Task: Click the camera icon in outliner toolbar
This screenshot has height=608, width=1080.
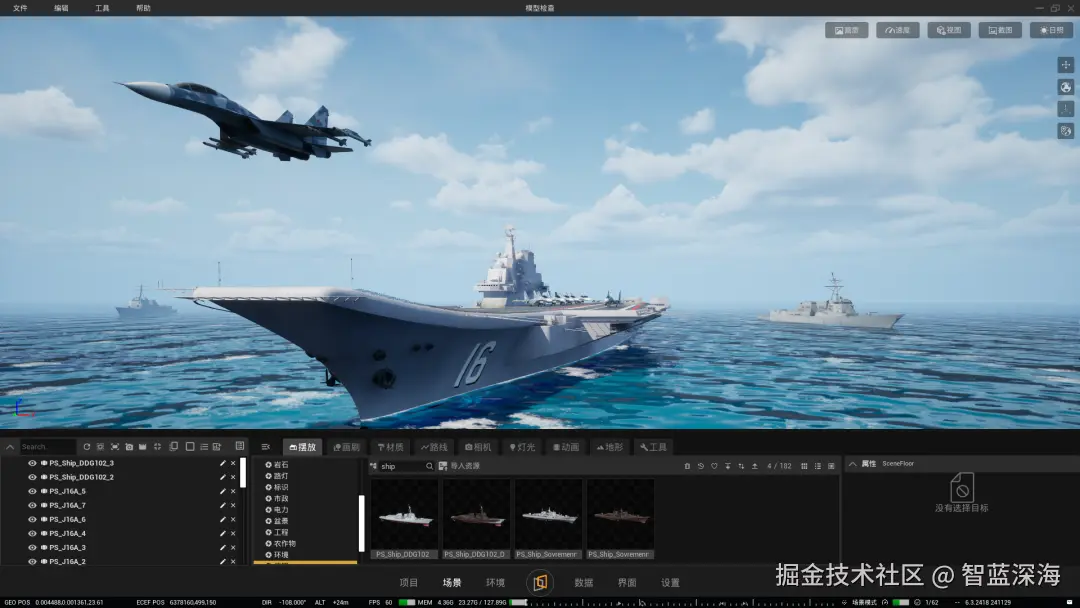Action: (129, 447)
